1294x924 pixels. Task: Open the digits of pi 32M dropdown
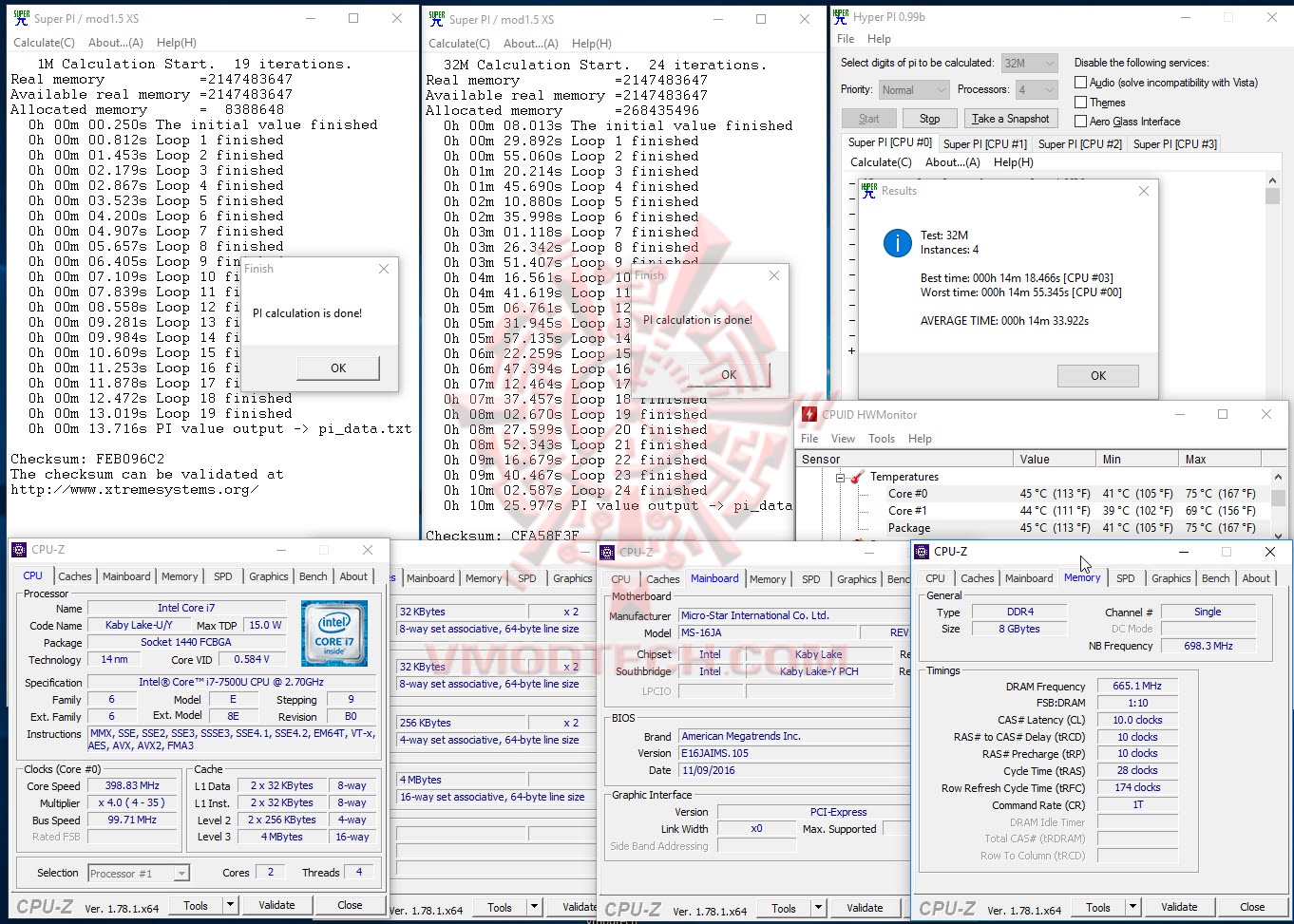(x=1030, y=63)
